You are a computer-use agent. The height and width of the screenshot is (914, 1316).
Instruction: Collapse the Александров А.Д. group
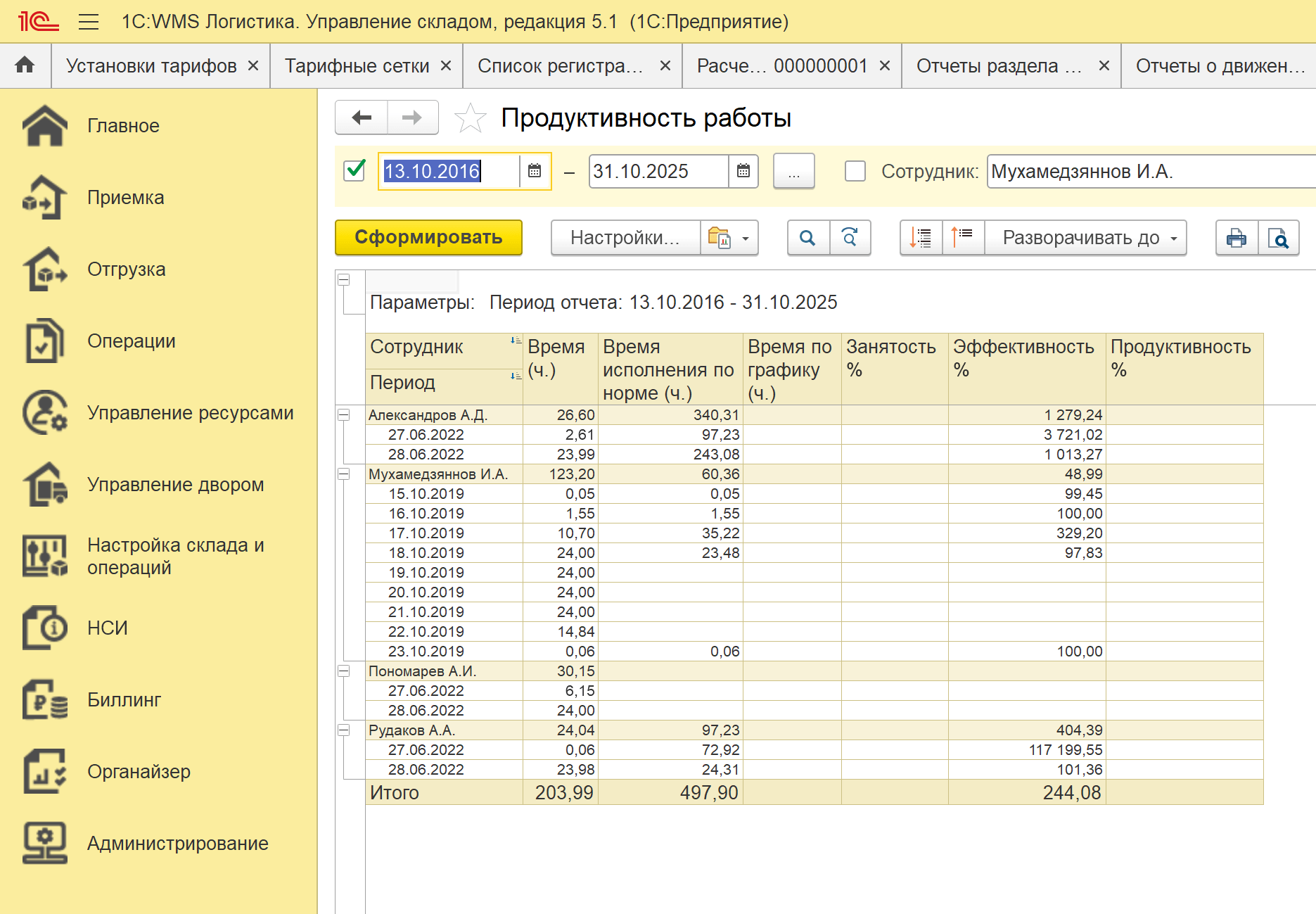click(x=344, y=415)
